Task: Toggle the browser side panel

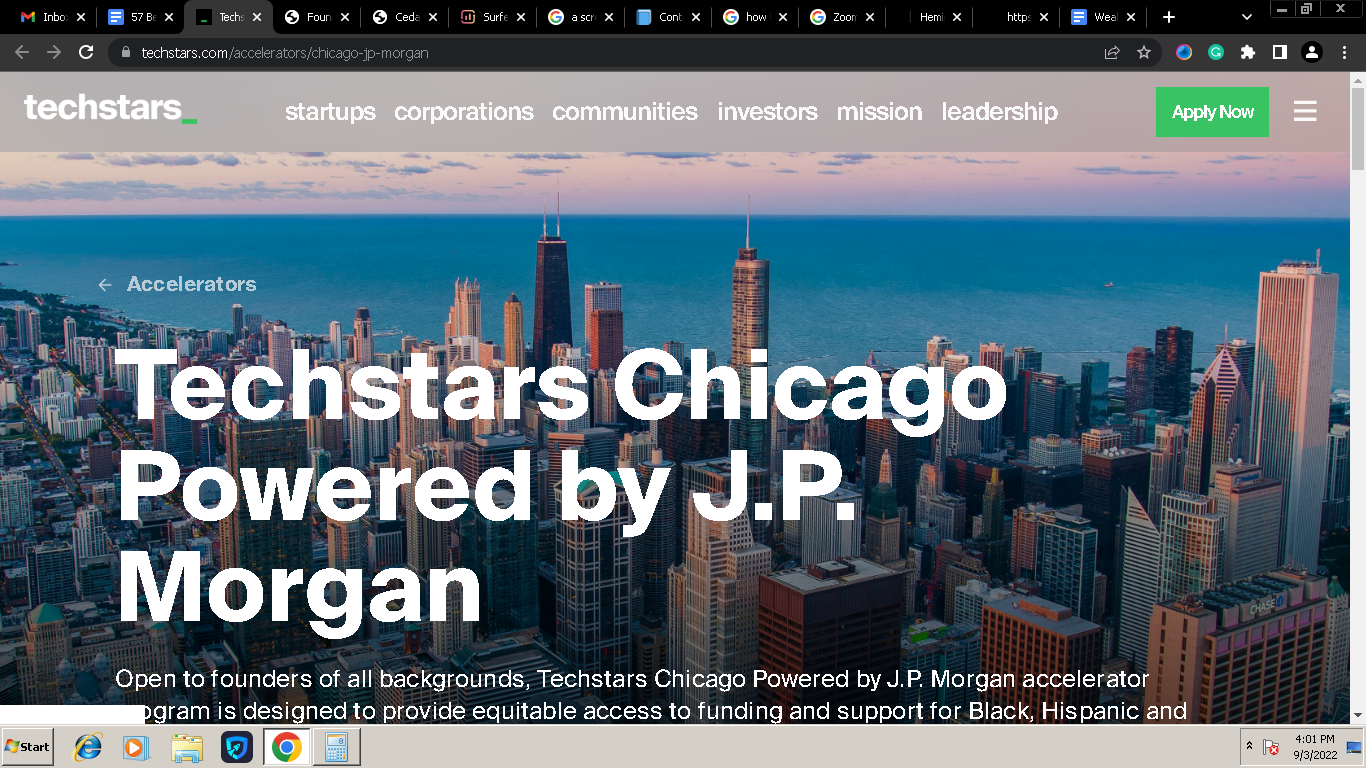Action: pyautogui.click(x=1280, y=52)
